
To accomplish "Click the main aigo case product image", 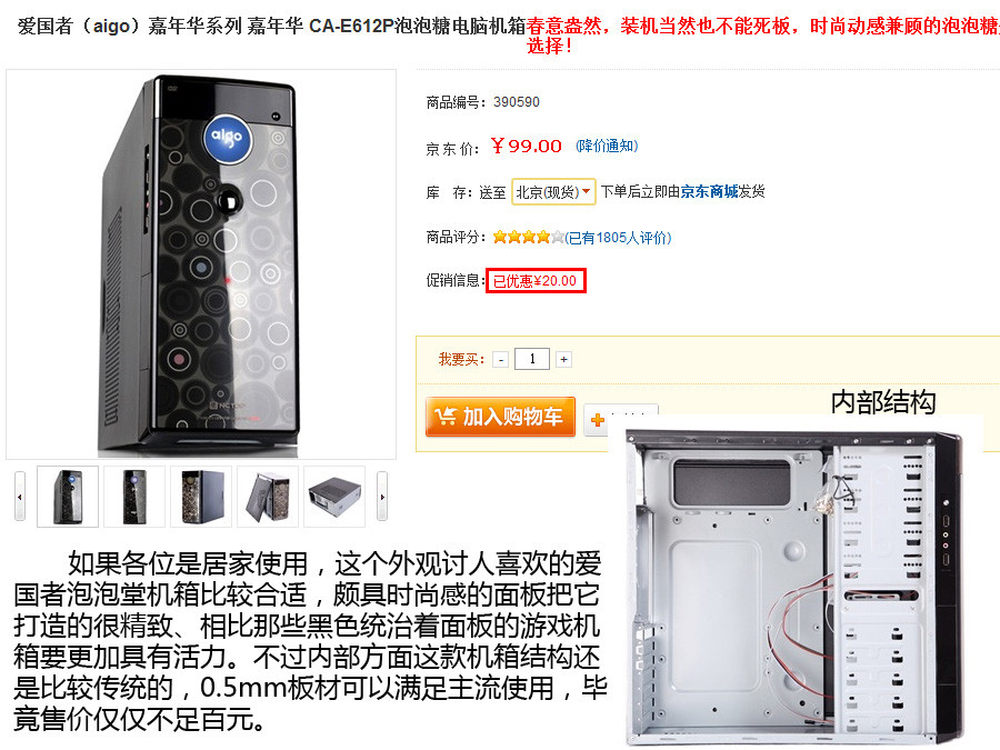I will pyautogui.click(x=201, y=264).
